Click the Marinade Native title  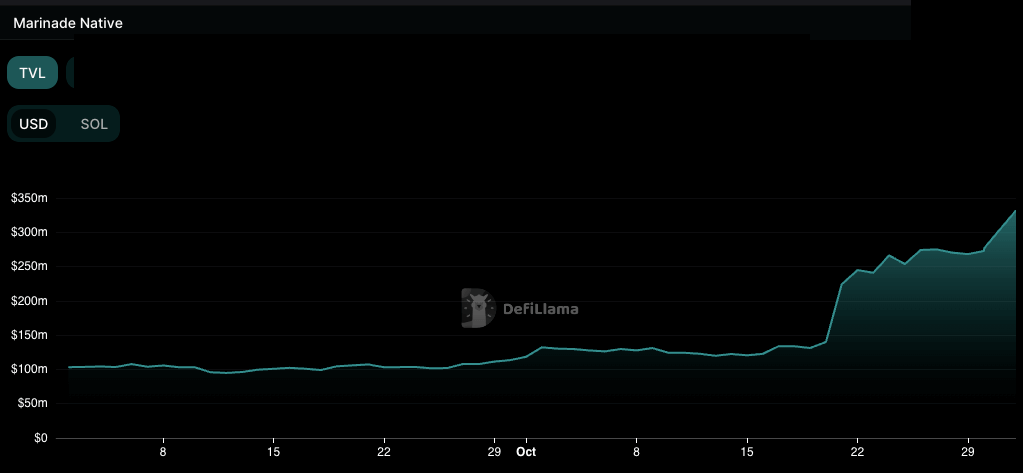[x=68, y=23]
